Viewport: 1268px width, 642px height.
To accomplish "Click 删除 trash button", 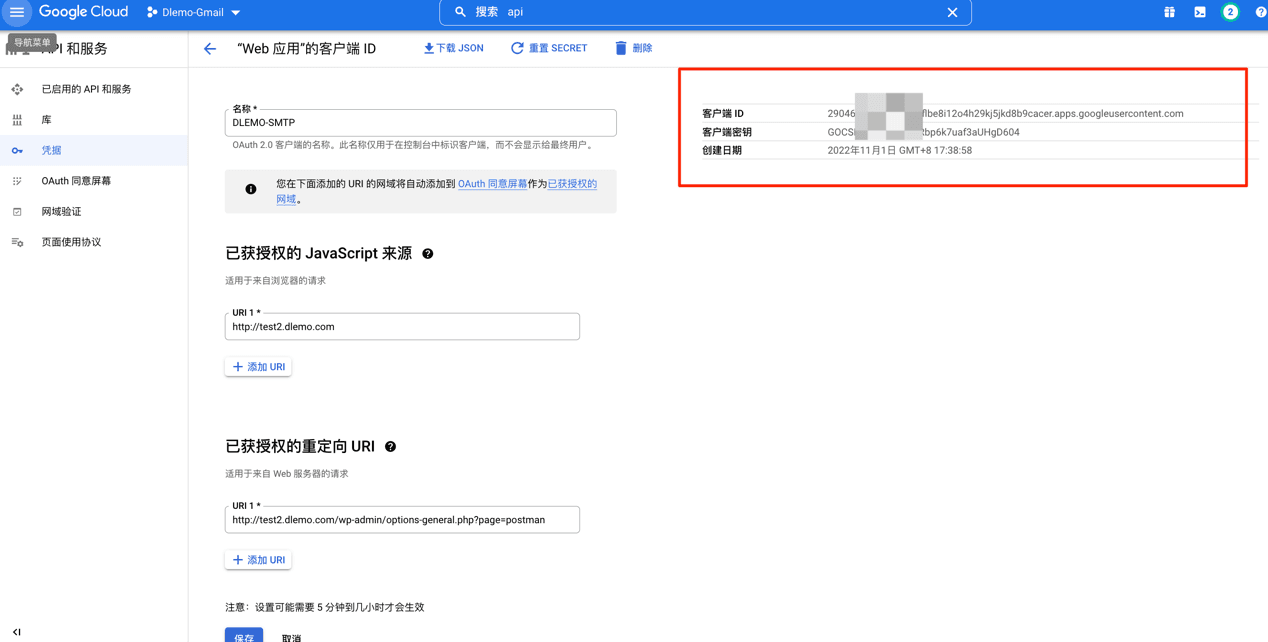I will (633, 48).
